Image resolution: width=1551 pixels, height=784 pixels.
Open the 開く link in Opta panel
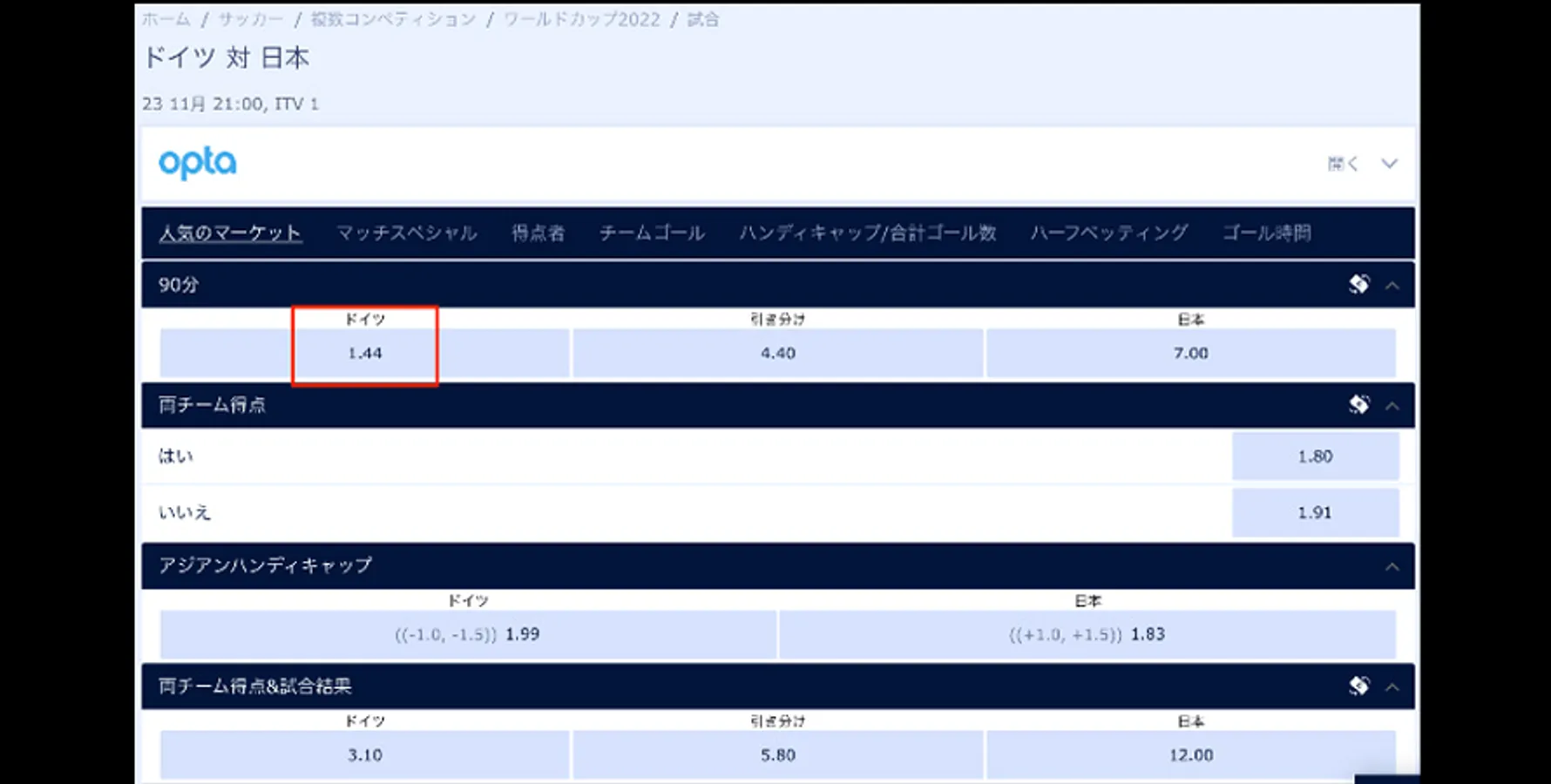(x=1343, y=163)
